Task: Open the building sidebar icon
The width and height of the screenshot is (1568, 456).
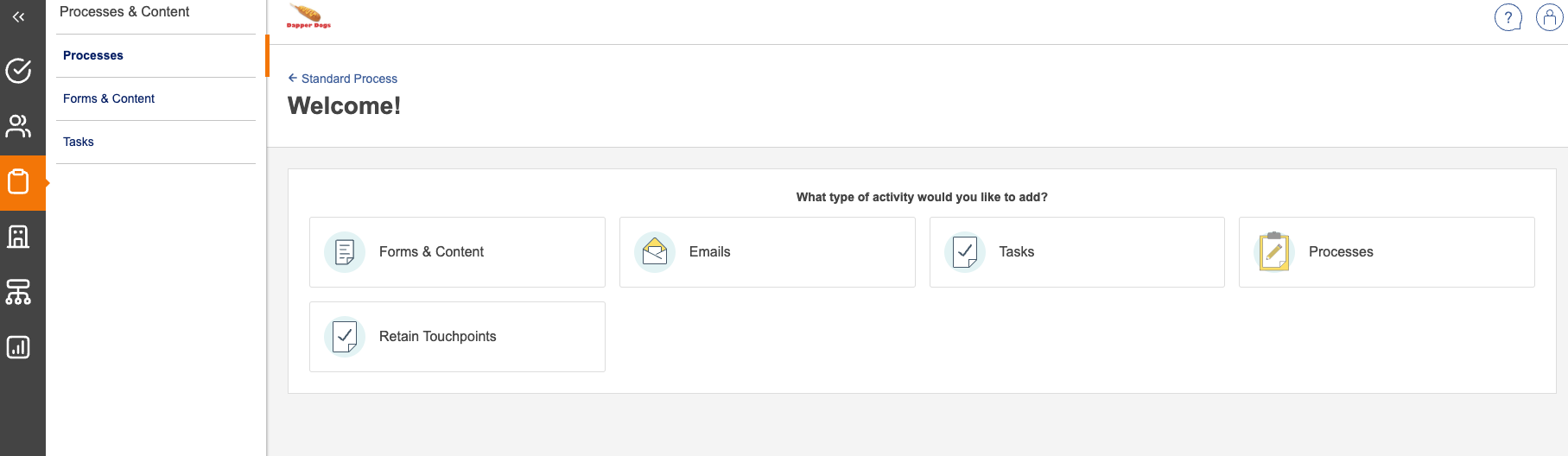Action: [18, 237]
